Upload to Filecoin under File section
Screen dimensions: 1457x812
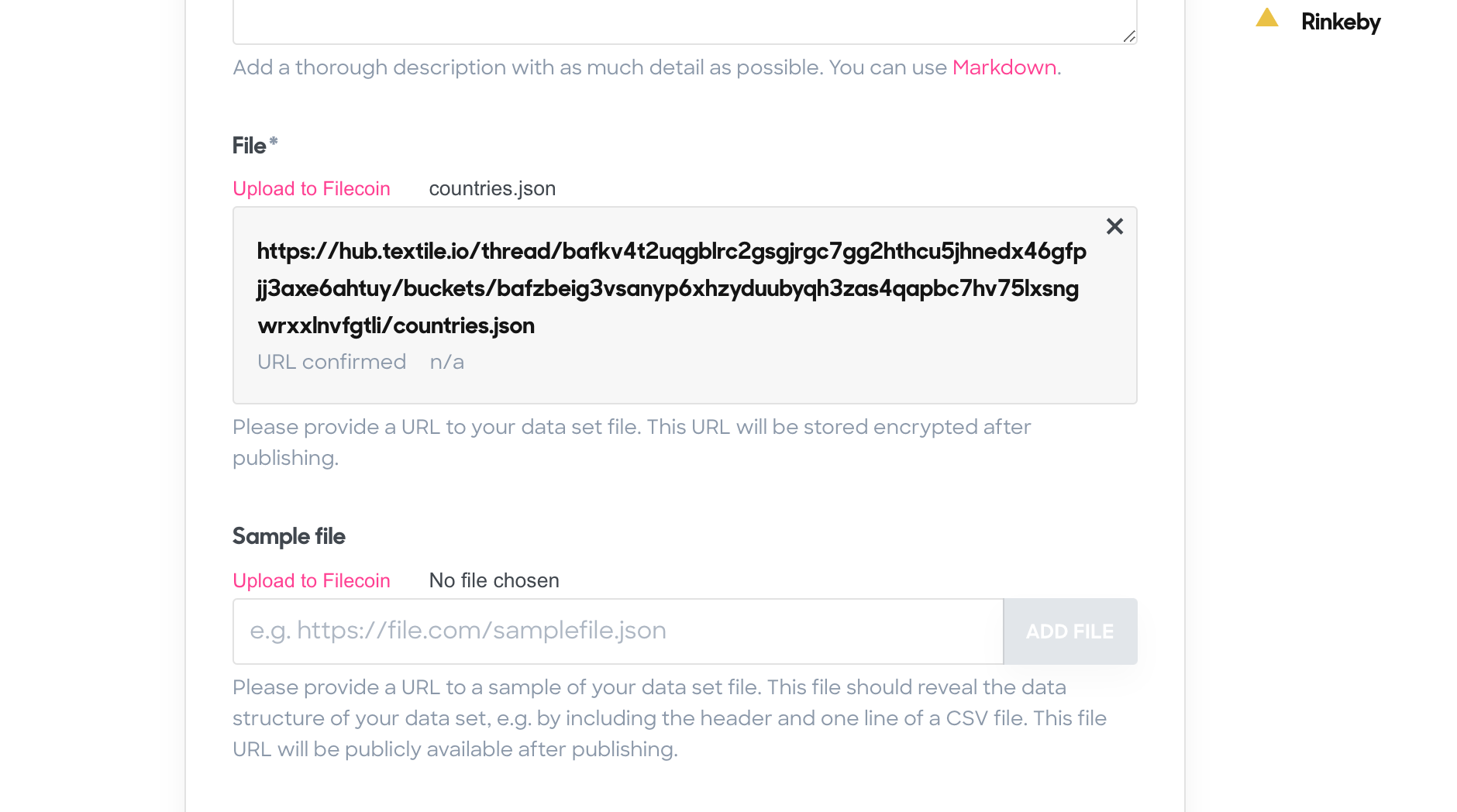[312, 188]
